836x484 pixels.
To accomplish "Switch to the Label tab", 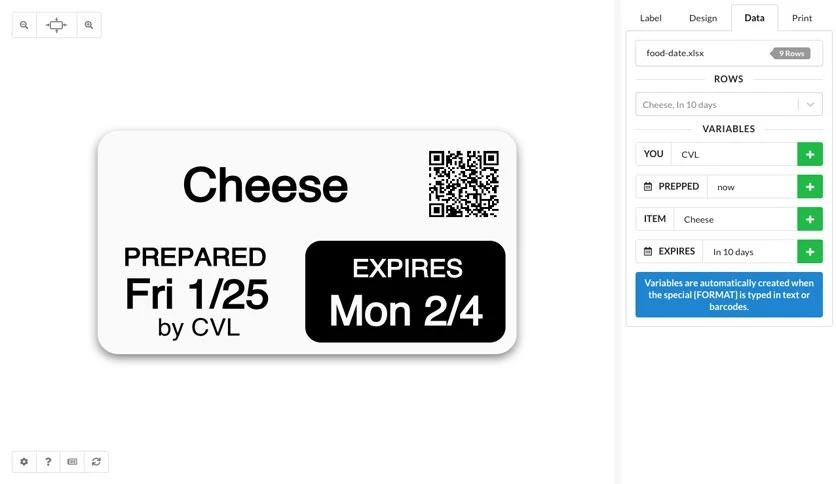I will click(650, 18).
